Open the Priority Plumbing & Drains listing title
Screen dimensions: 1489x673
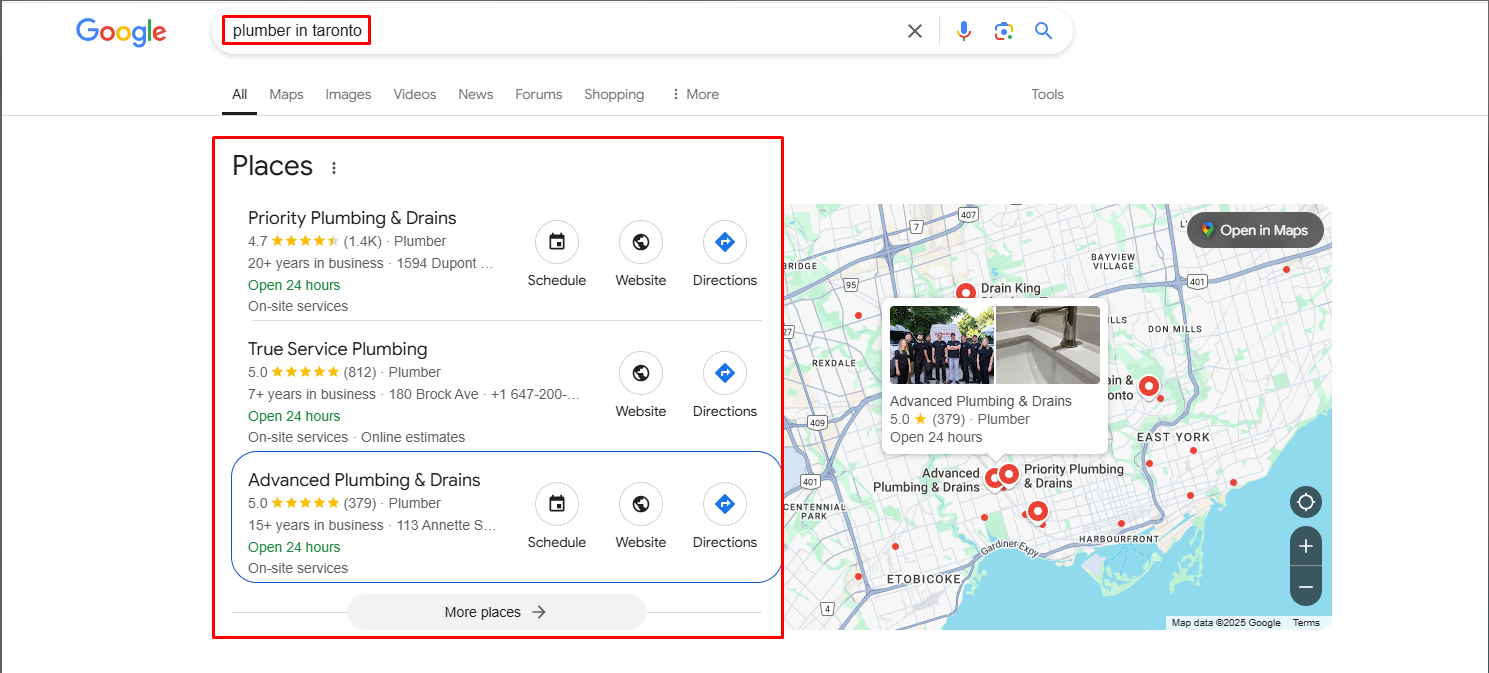tap(352, 218)
